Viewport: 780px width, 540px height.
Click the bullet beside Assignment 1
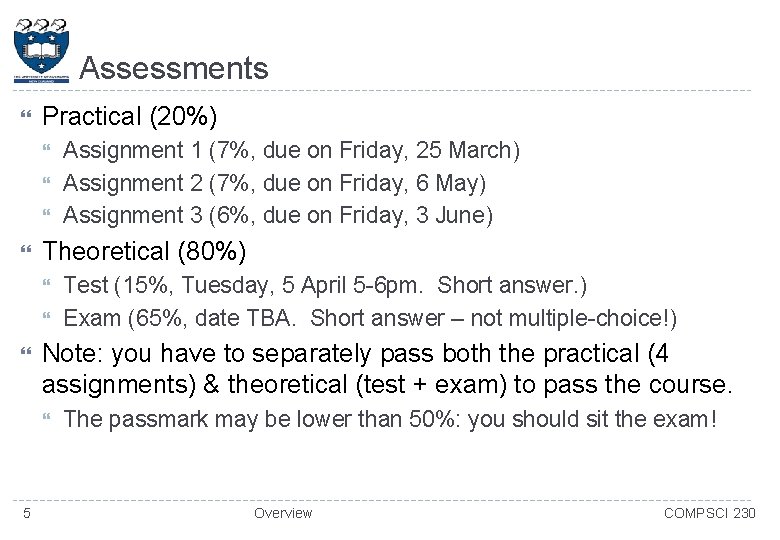(x=50, y=151)
